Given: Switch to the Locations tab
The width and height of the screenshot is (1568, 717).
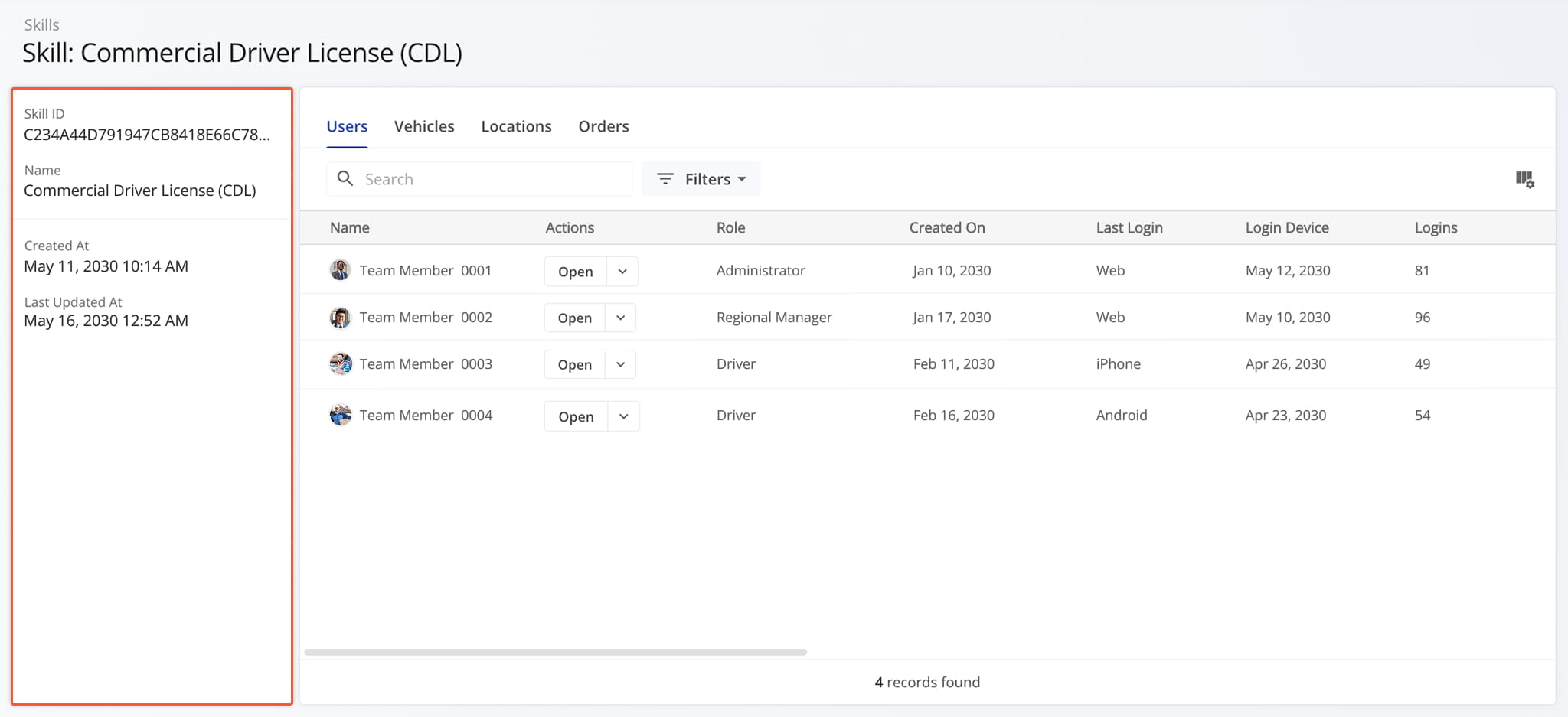Looking at the screenshot, I should [516, 126].
